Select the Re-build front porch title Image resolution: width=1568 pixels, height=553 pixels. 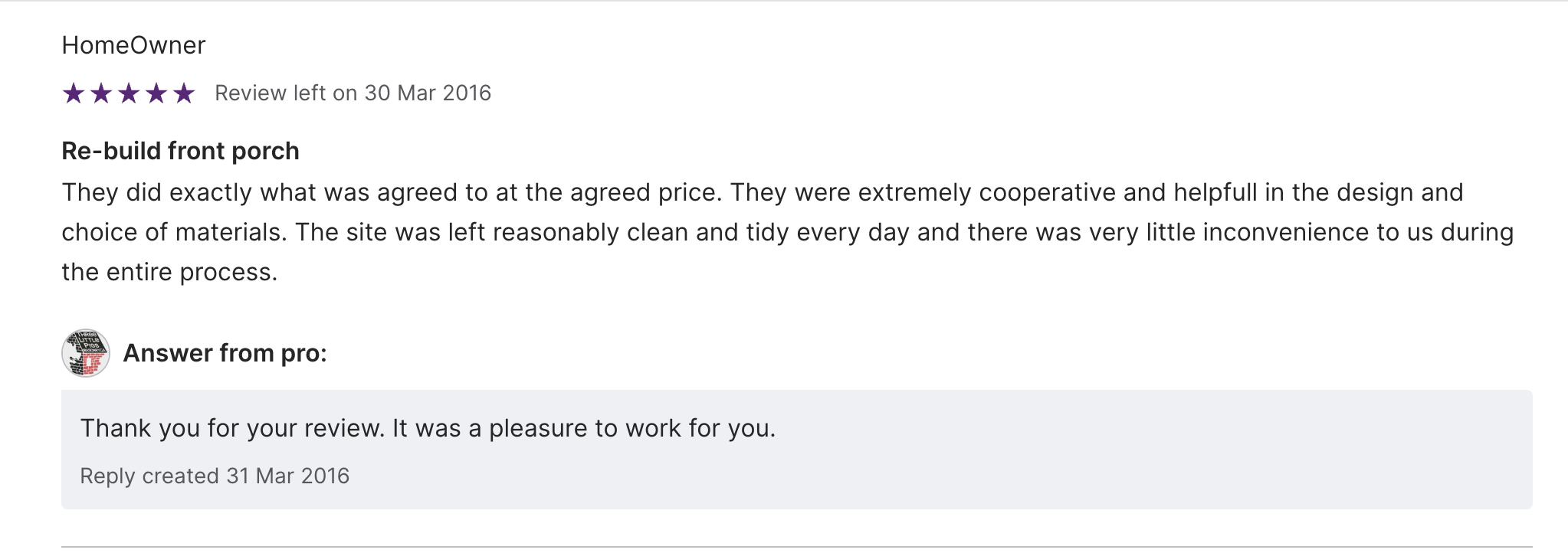(180, 151)
